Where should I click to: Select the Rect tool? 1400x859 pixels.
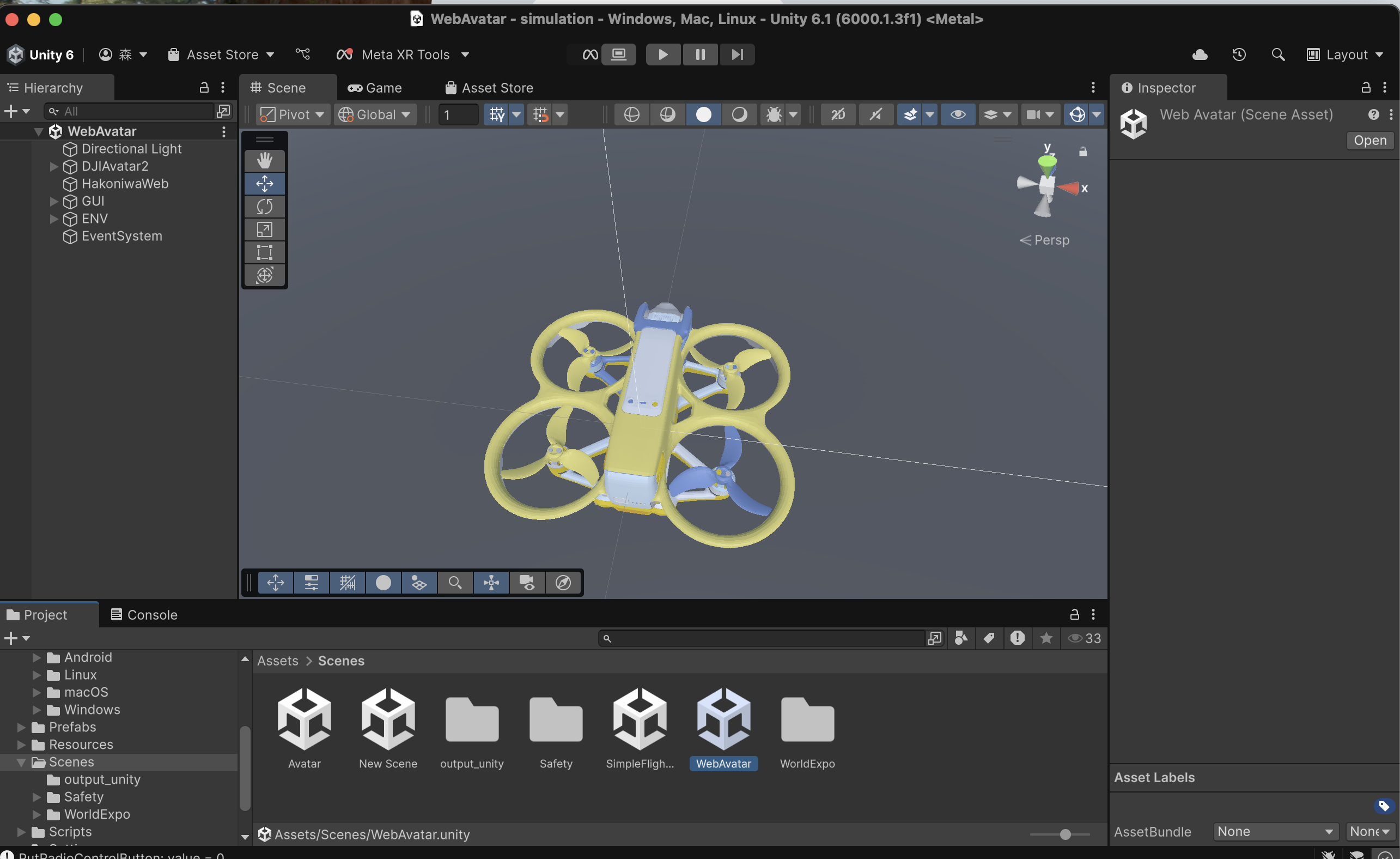[264, 252]
